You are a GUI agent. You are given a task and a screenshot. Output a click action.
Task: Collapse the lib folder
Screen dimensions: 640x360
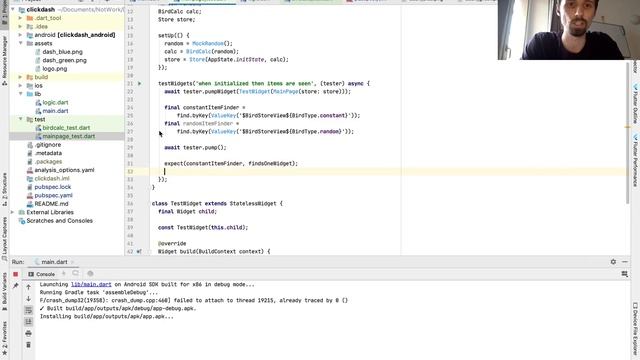[x=20, y=94]
